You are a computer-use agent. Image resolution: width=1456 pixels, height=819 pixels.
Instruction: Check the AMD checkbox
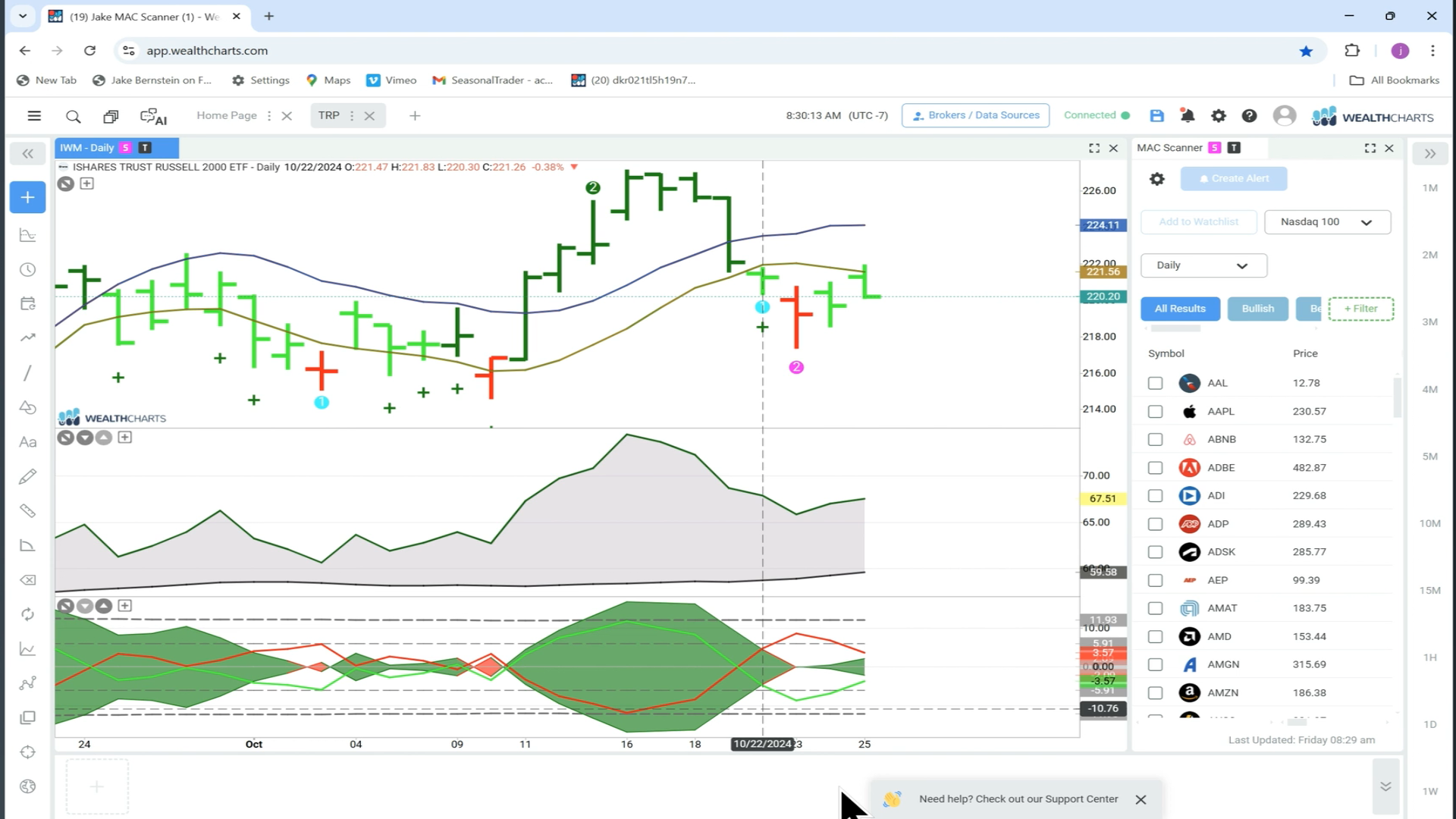tap(1155, 637)
